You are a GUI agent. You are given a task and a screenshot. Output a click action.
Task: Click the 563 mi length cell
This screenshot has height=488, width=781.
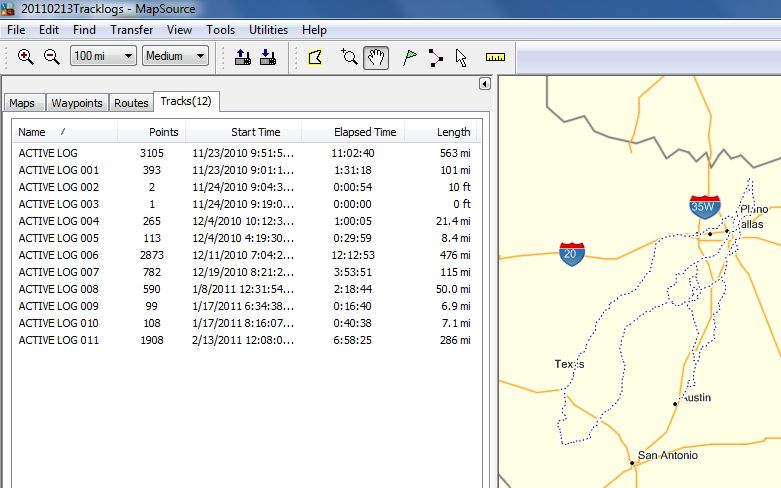[455, 153]
